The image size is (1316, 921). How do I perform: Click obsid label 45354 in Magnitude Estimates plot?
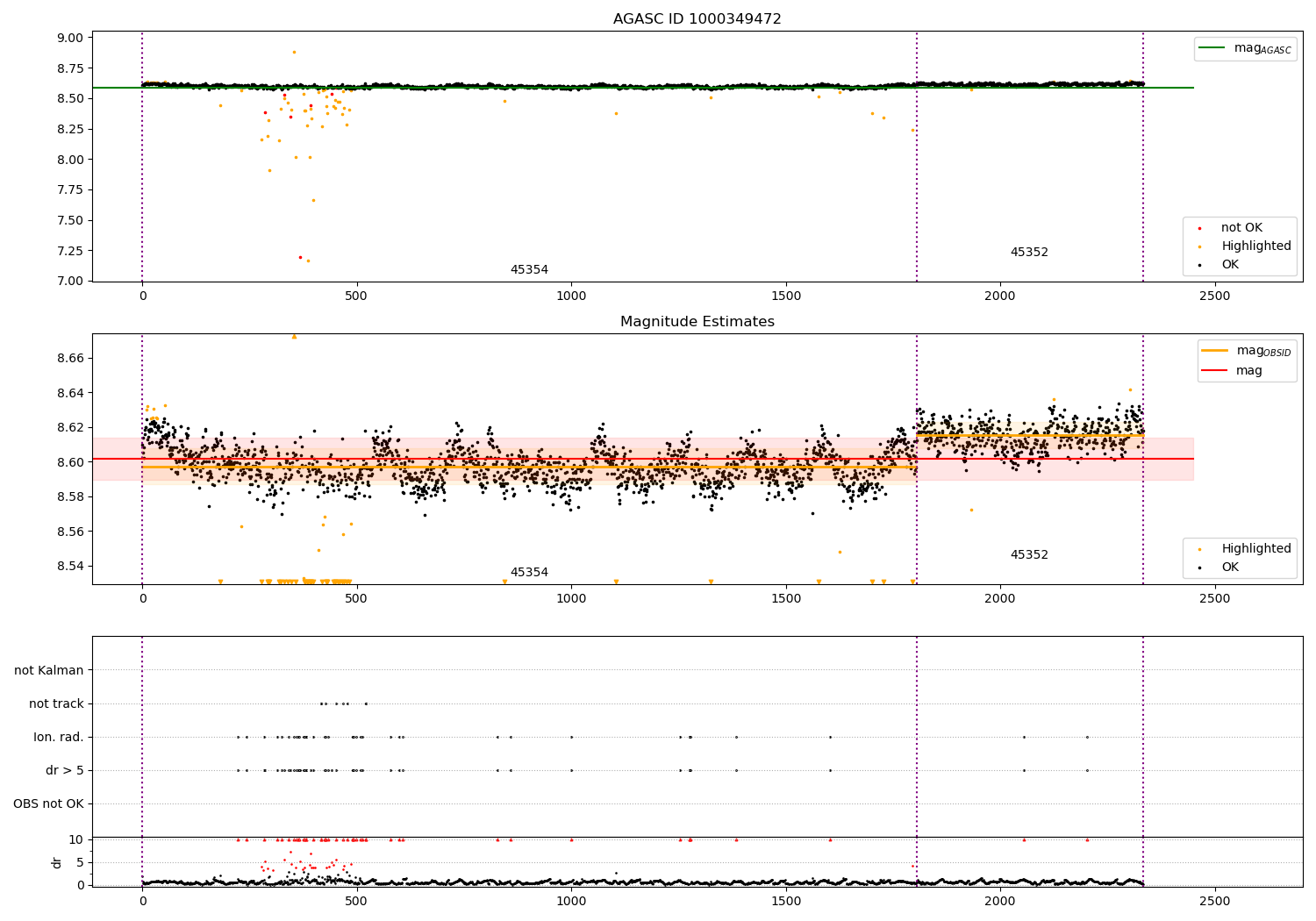tap(529, 573)
